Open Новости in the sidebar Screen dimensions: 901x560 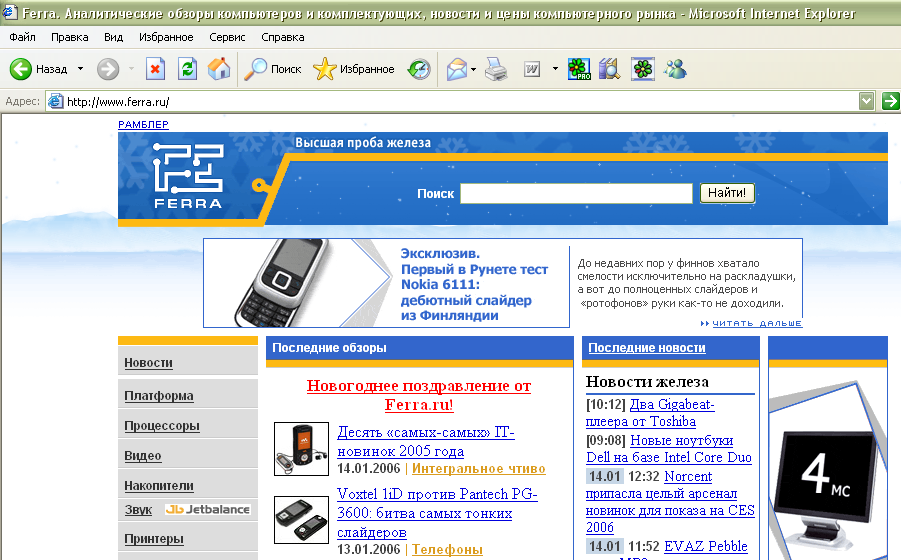point(148,363)
